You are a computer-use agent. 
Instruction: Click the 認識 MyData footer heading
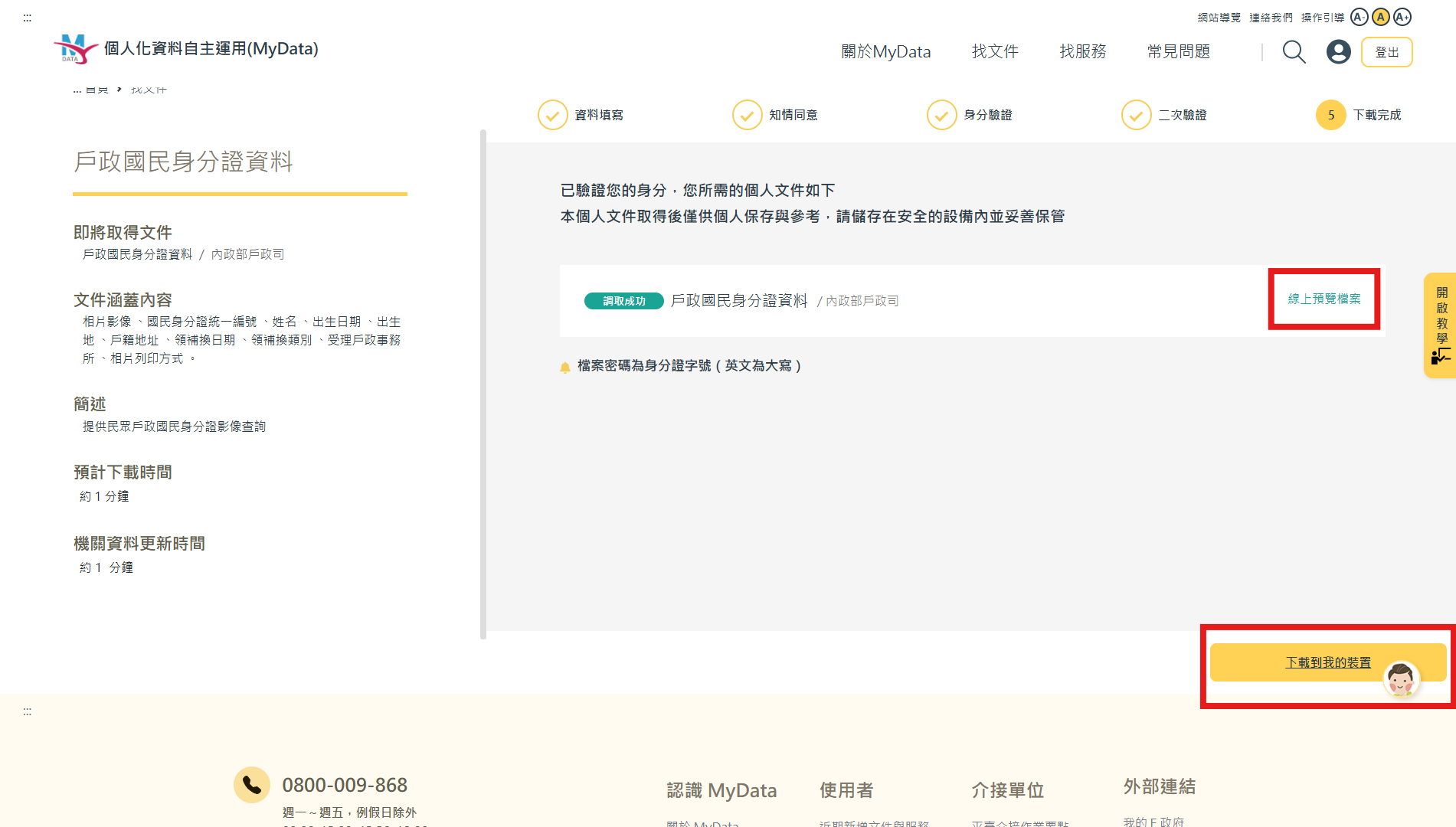tap(721, 790)
